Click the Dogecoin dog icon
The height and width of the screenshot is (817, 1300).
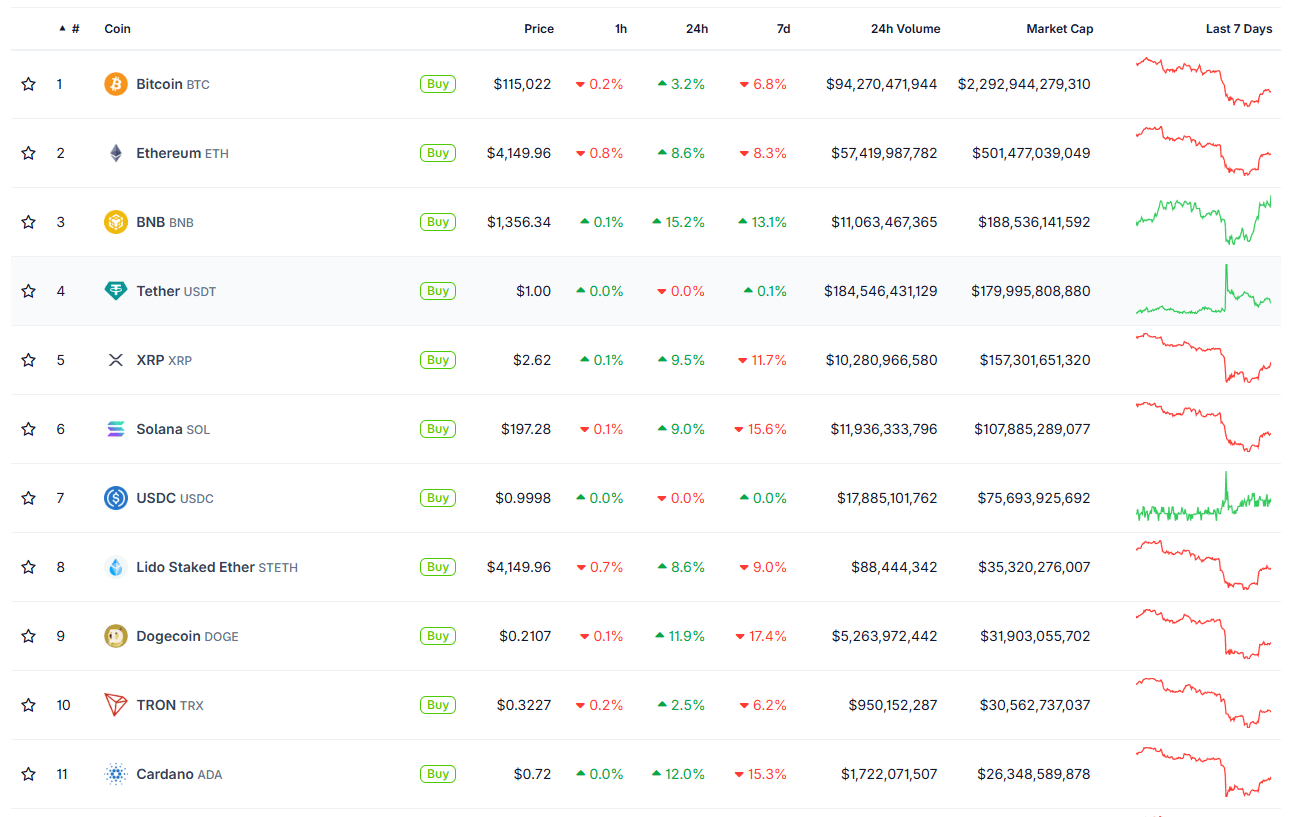pyautogui.click(x=116, y=636)
